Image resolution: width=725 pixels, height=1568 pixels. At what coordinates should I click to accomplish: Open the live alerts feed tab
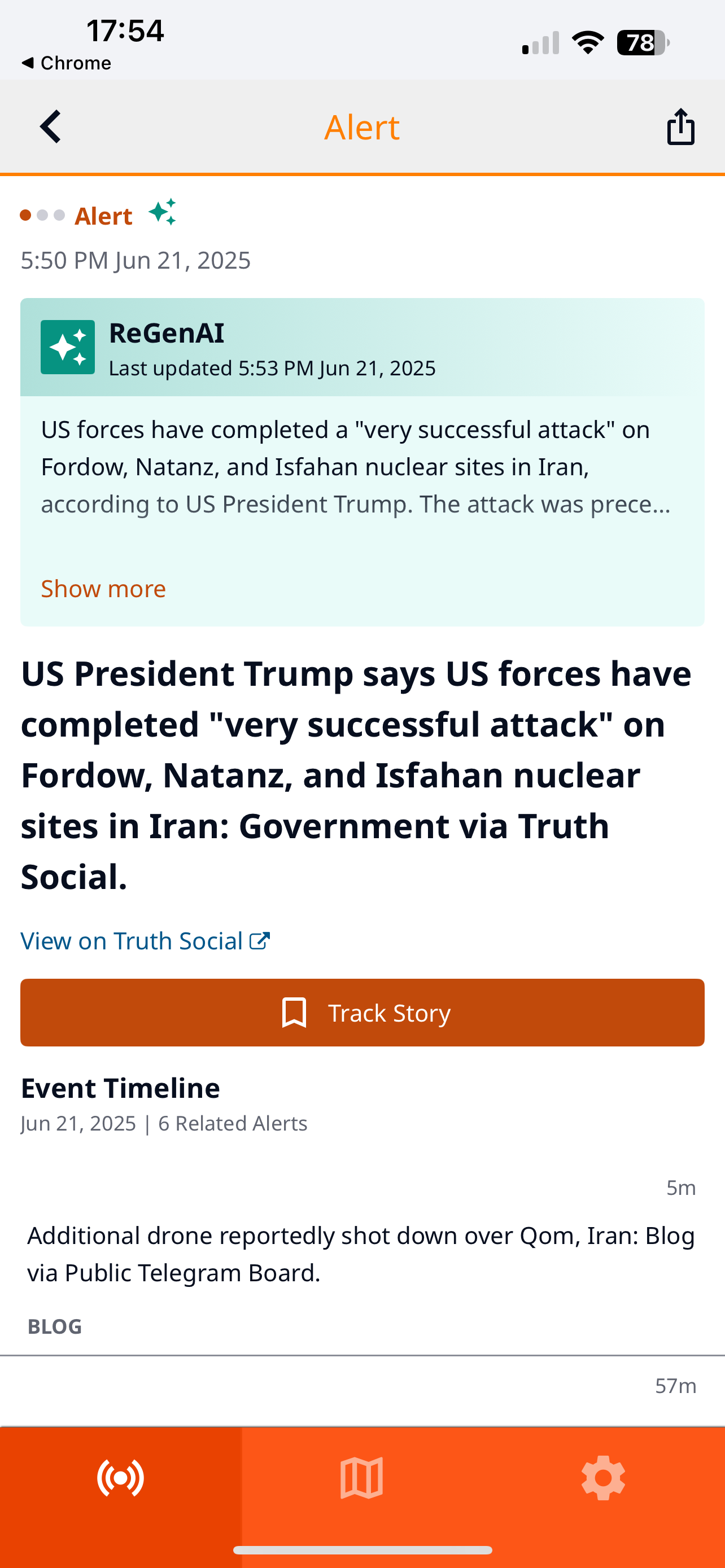pos(120,1478)
